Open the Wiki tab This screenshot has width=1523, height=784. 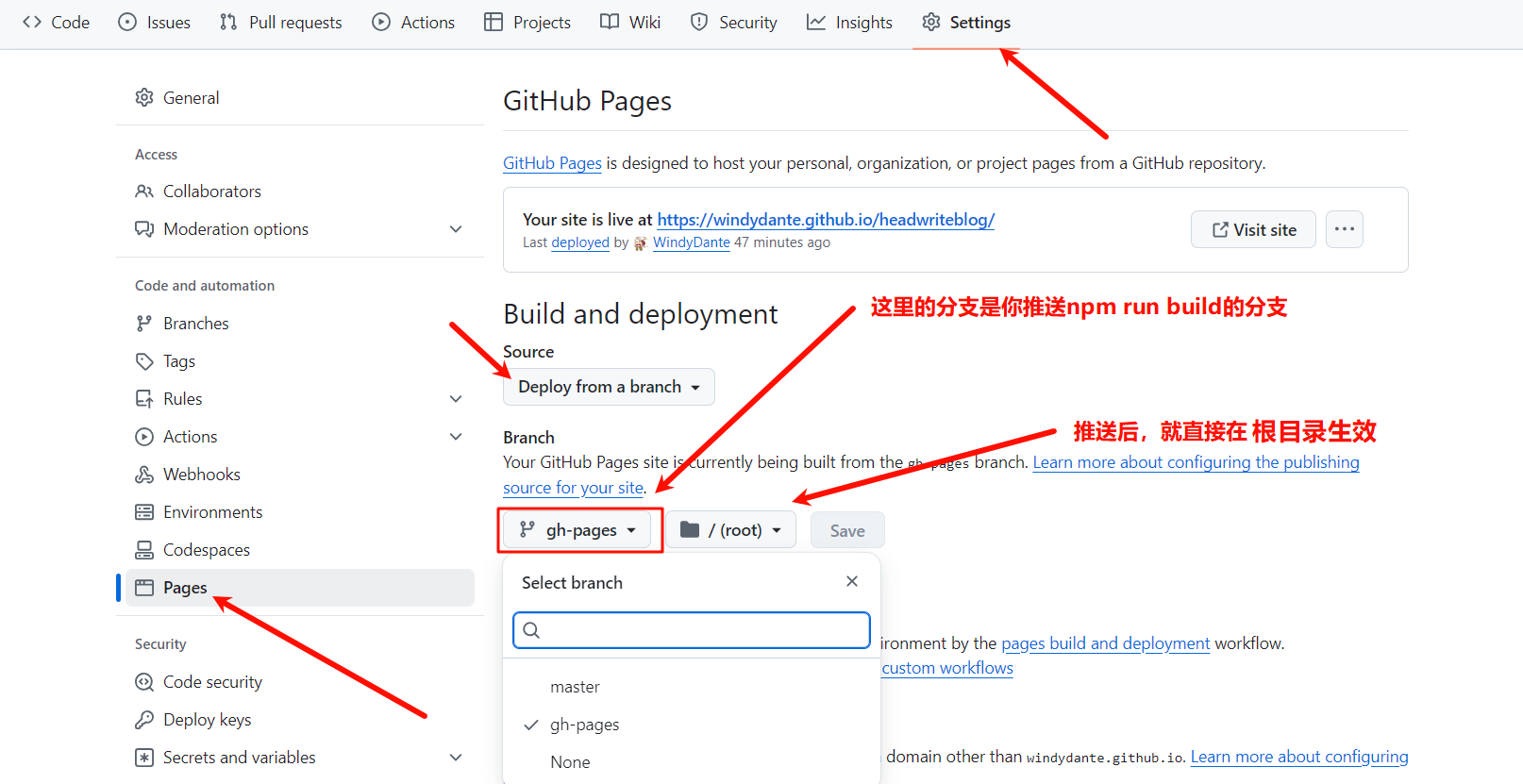click(x=631, y=22)
